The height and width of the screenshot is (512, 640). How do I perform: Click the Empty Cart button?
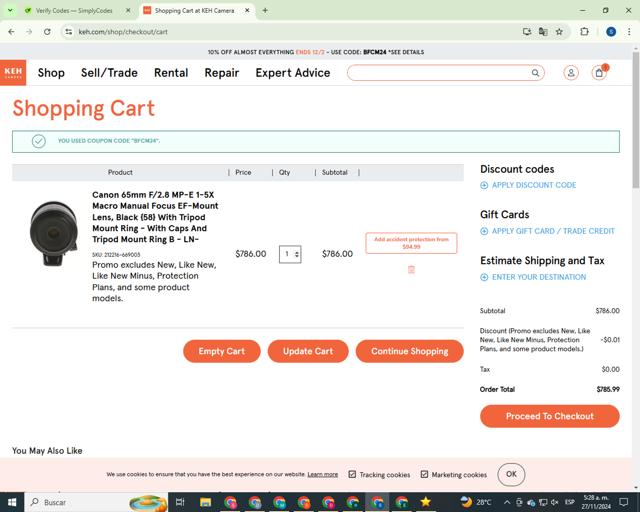(x=222, y=351)
